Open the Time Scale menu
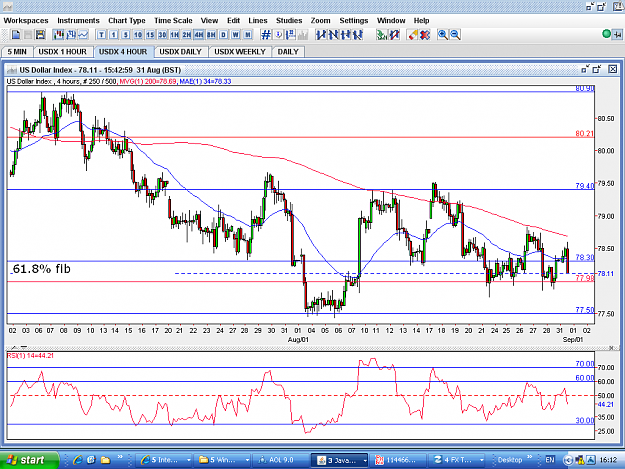The width and height of the screenshot is (625, 469). (x=173, y=21)
